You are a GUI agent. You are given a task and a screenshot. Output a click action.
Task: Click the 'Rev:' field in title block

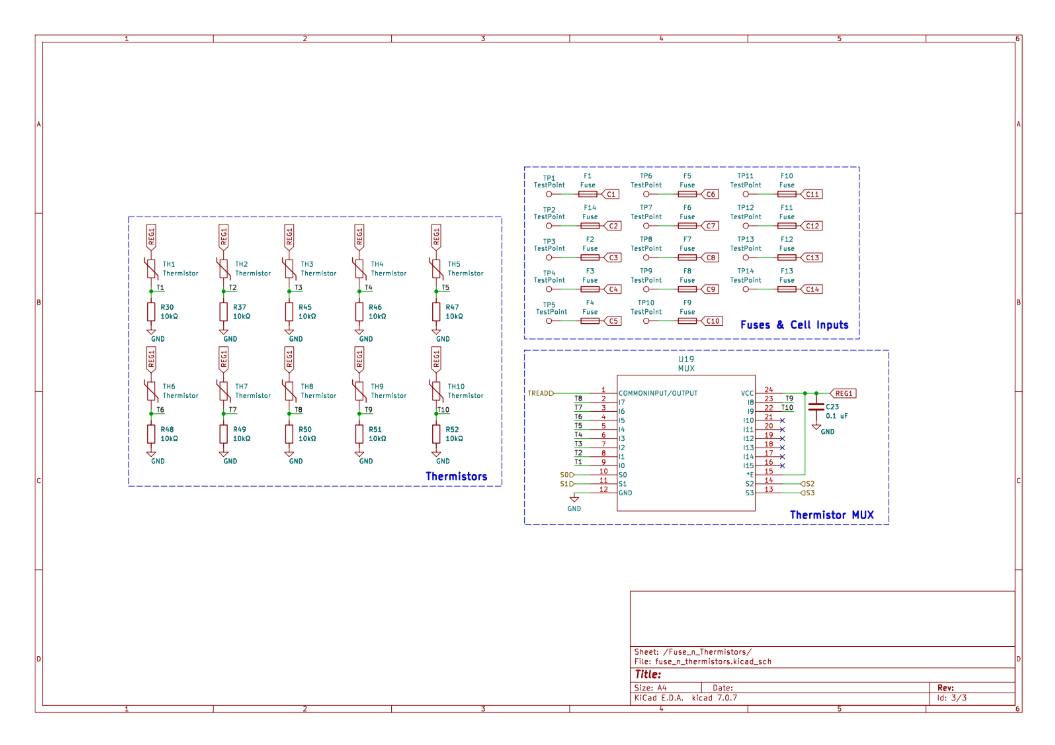click(x=945, y=688)
